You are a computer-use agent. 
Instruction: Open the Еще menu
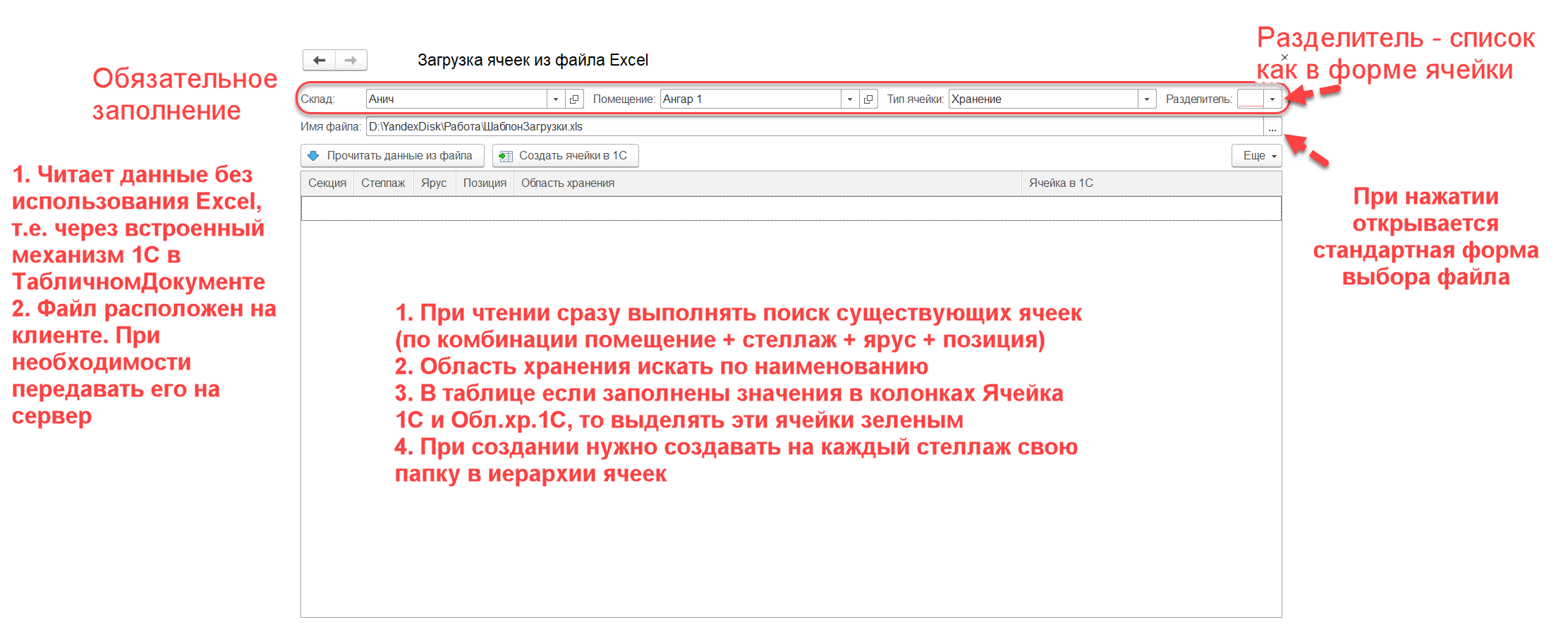click(1256, 156)
